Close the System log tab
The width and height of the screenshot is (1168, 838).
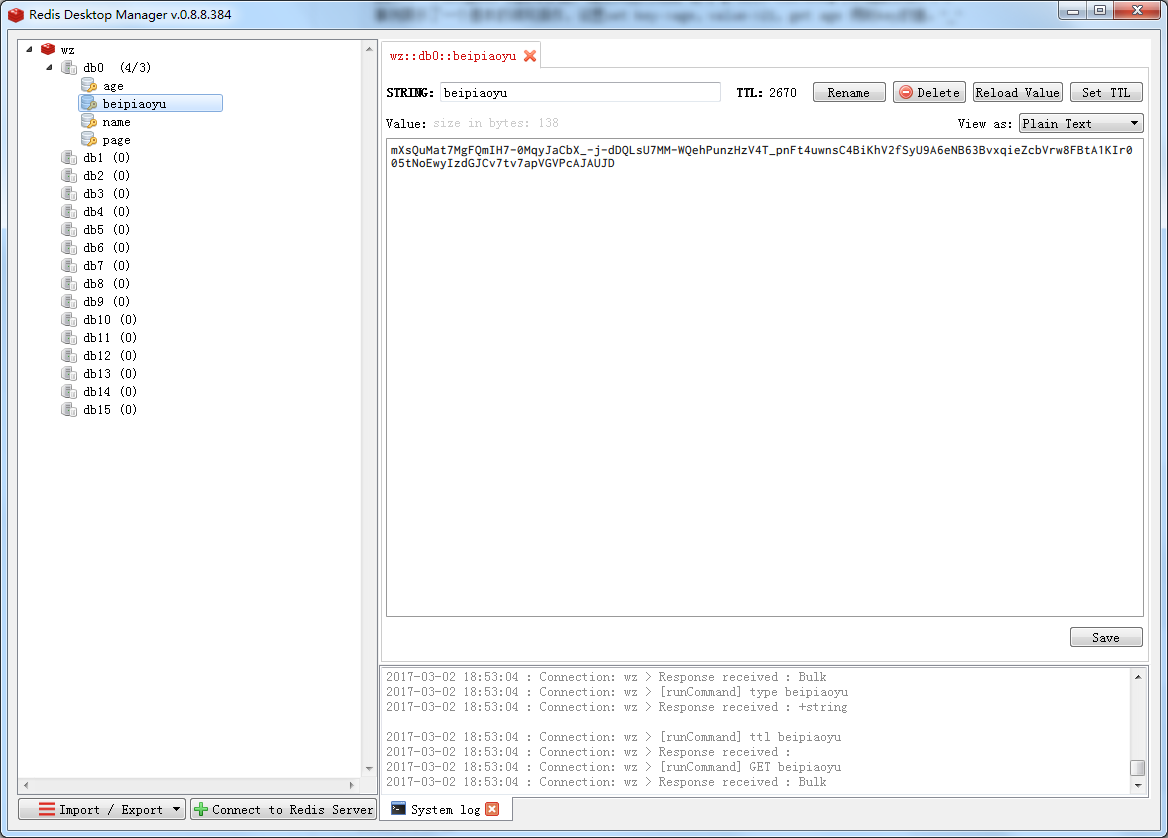492,809
